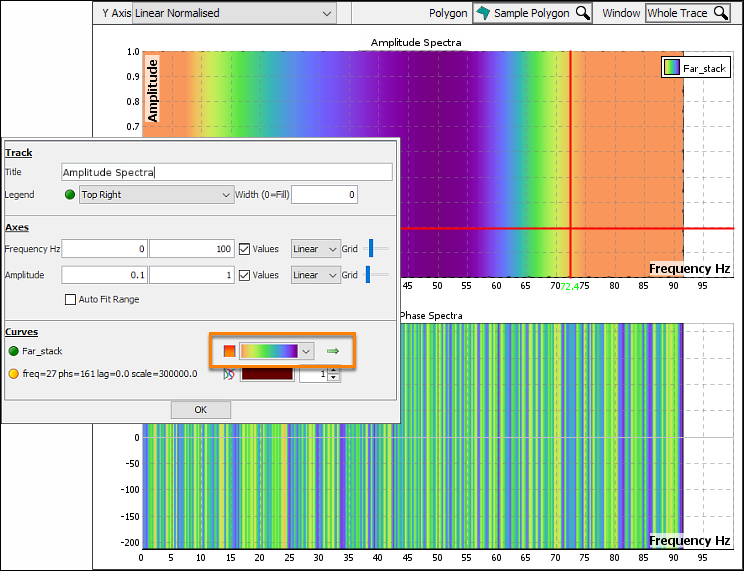Open the Y Axis Linear Normalised dropdown
The height and width of the screenshot is (571, 744).
[x=234, y=13]
